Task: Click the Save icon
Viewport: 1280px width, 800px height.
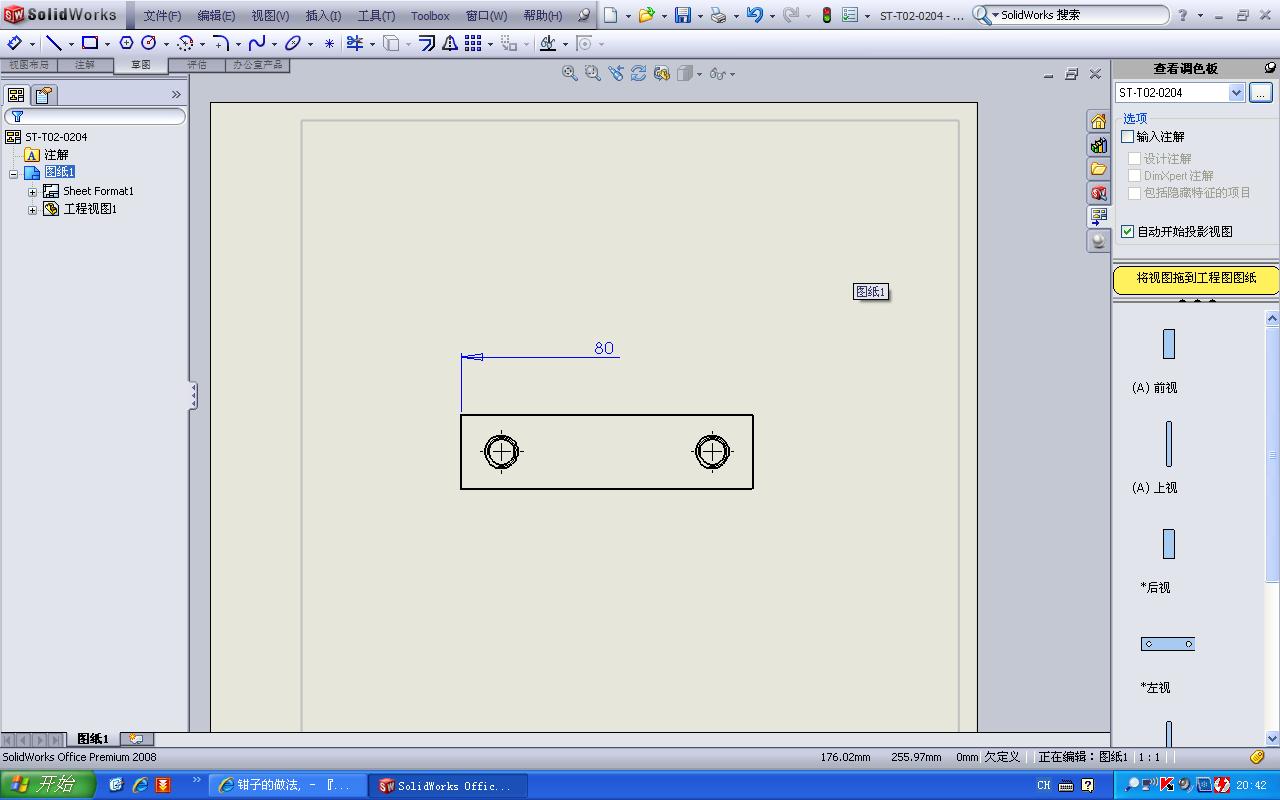Action: click(x=683, y=15)
